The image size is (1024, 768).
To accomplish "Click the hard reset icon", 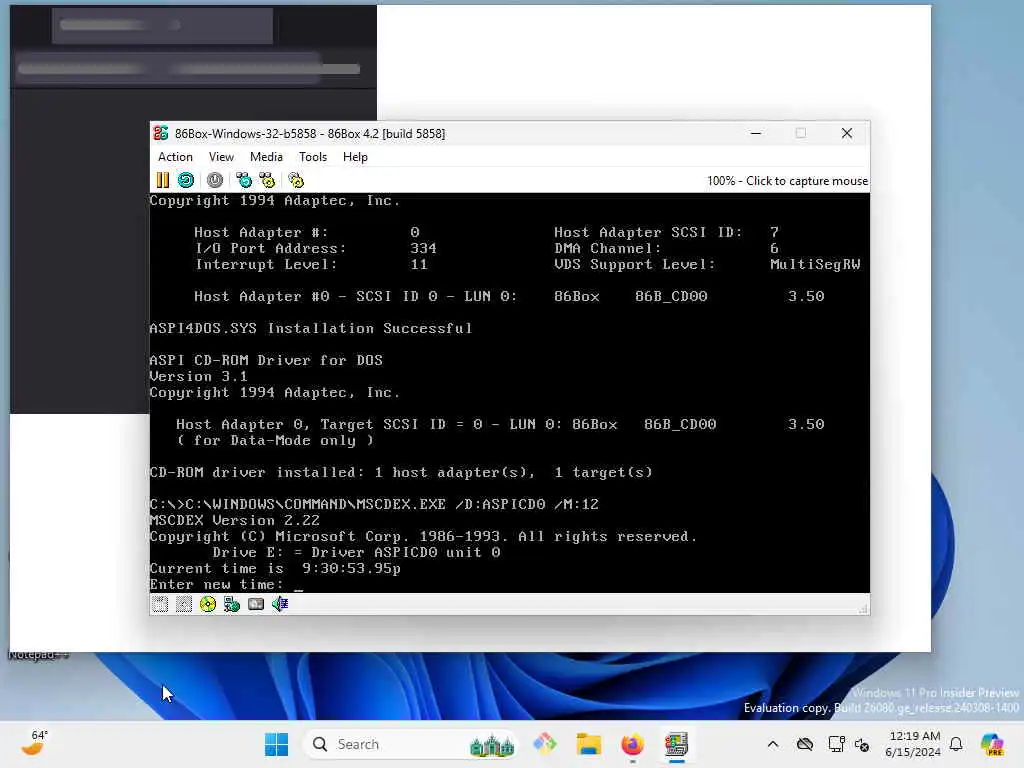I will [186, 180].
